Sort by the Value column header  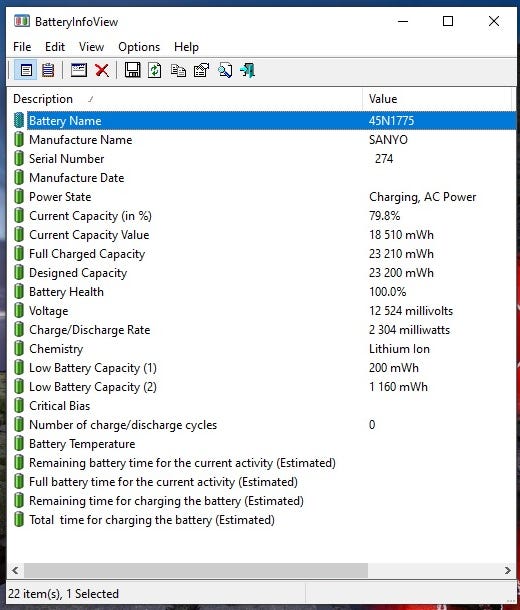[437, 99]
